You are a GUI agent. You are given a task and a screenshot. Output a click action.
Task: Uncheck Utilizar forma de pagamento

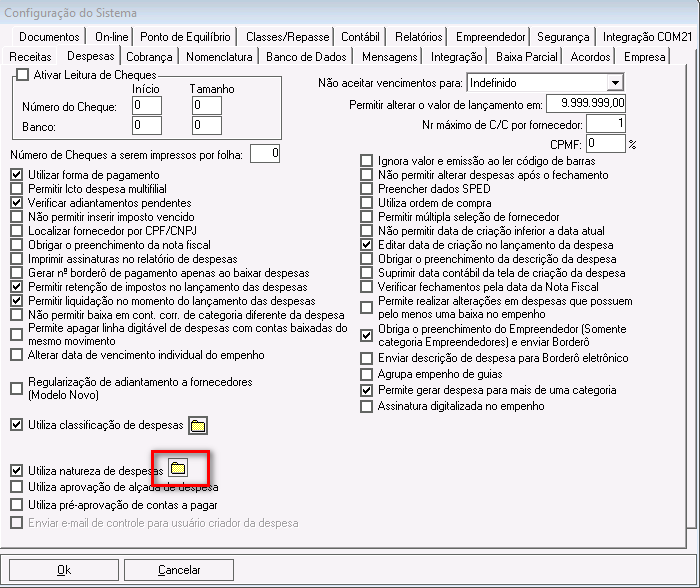tap(17, 175)
